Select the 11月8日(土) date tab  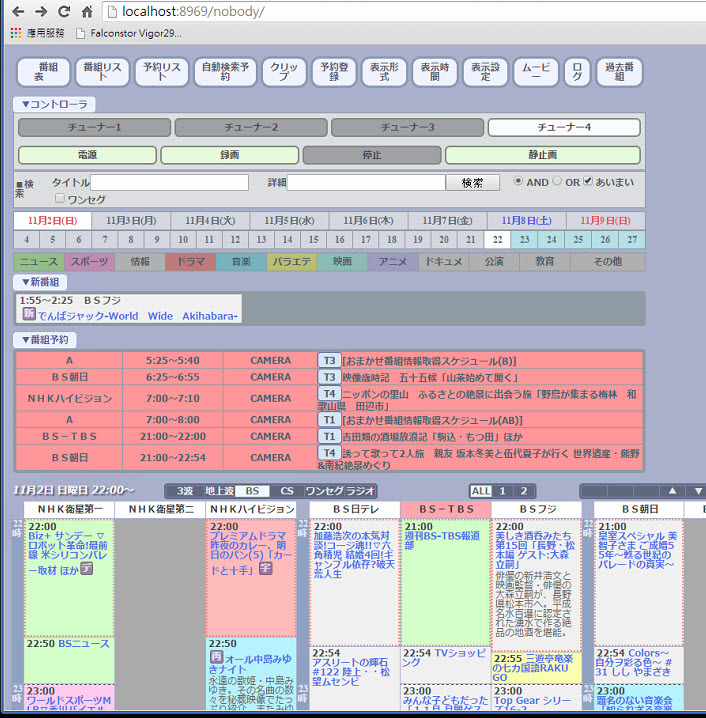point(527,221)
